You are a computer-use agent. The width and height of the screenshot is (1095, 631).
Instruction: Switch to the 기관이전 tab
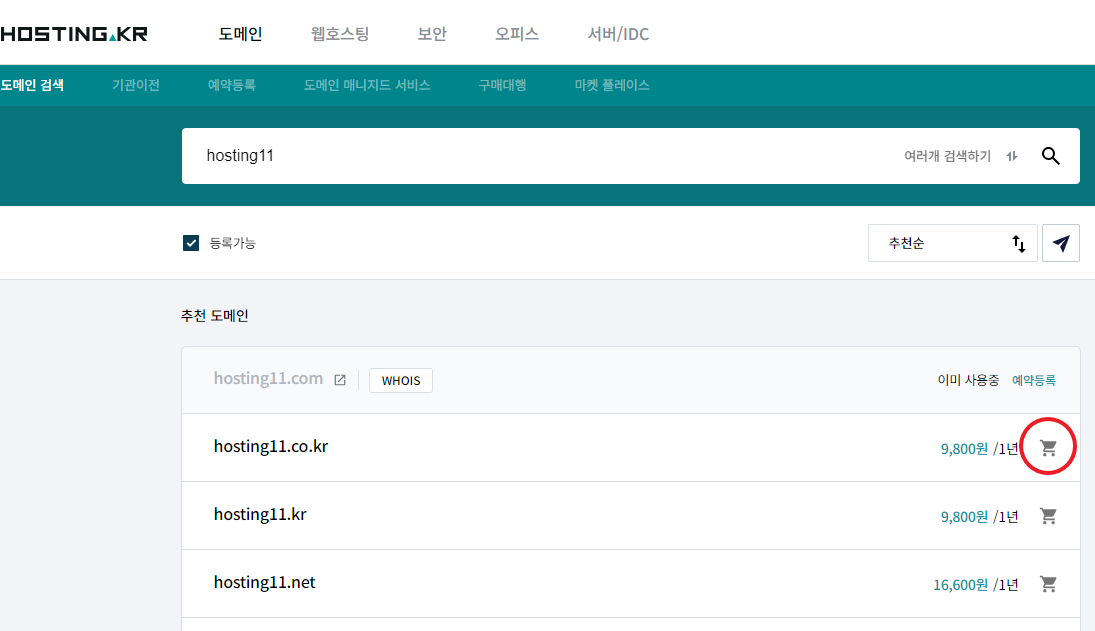[136, 86]
